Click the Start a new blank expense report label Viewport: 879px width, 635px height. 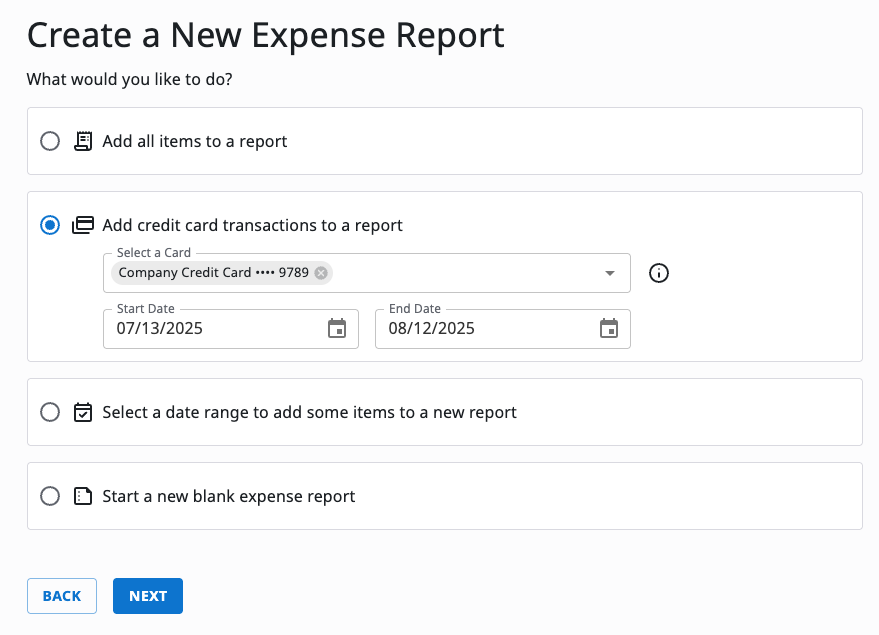[x=229, y=496]
